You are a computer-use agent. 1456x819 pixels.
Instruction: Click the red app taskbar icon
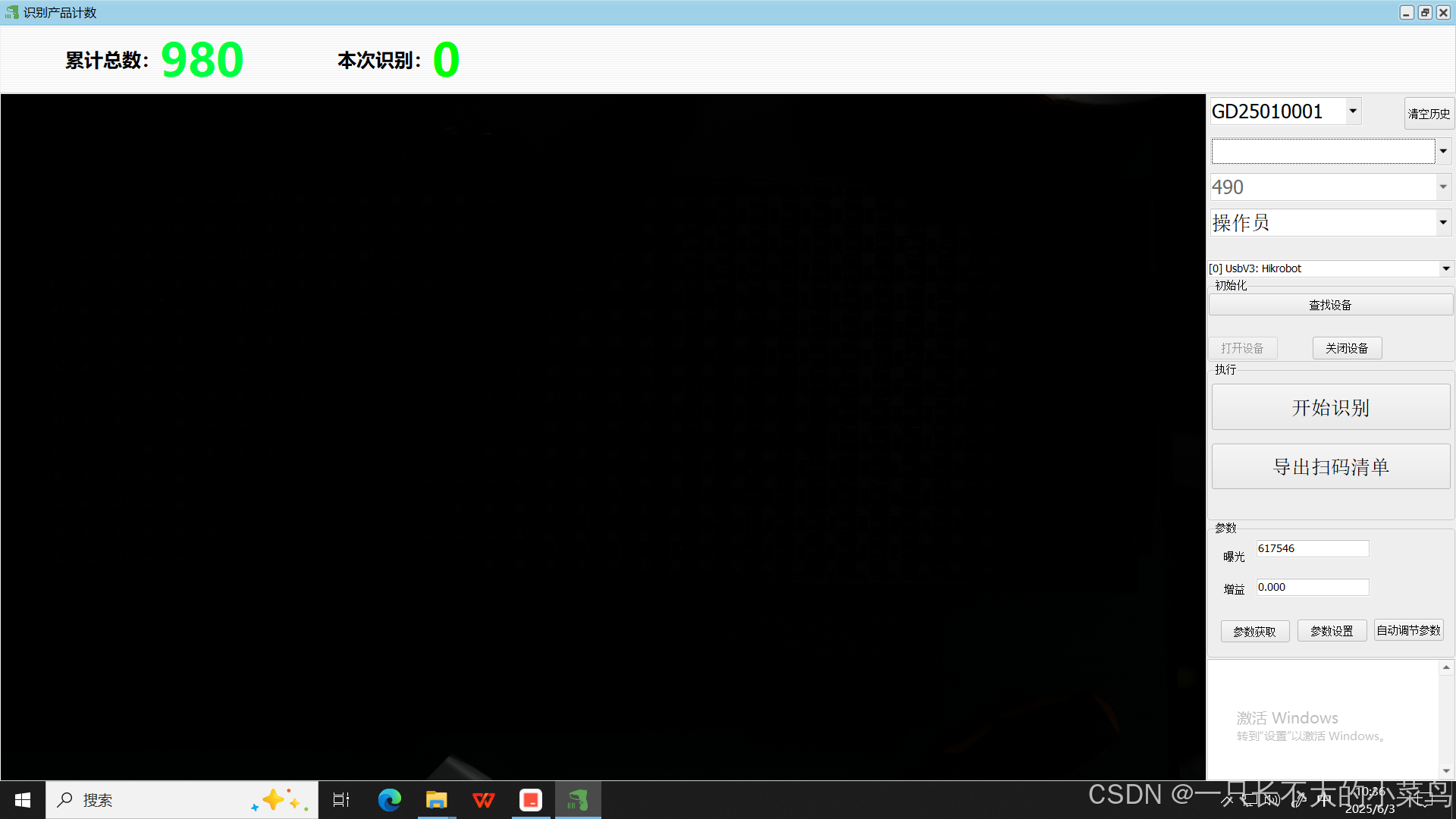pos(531,800)
